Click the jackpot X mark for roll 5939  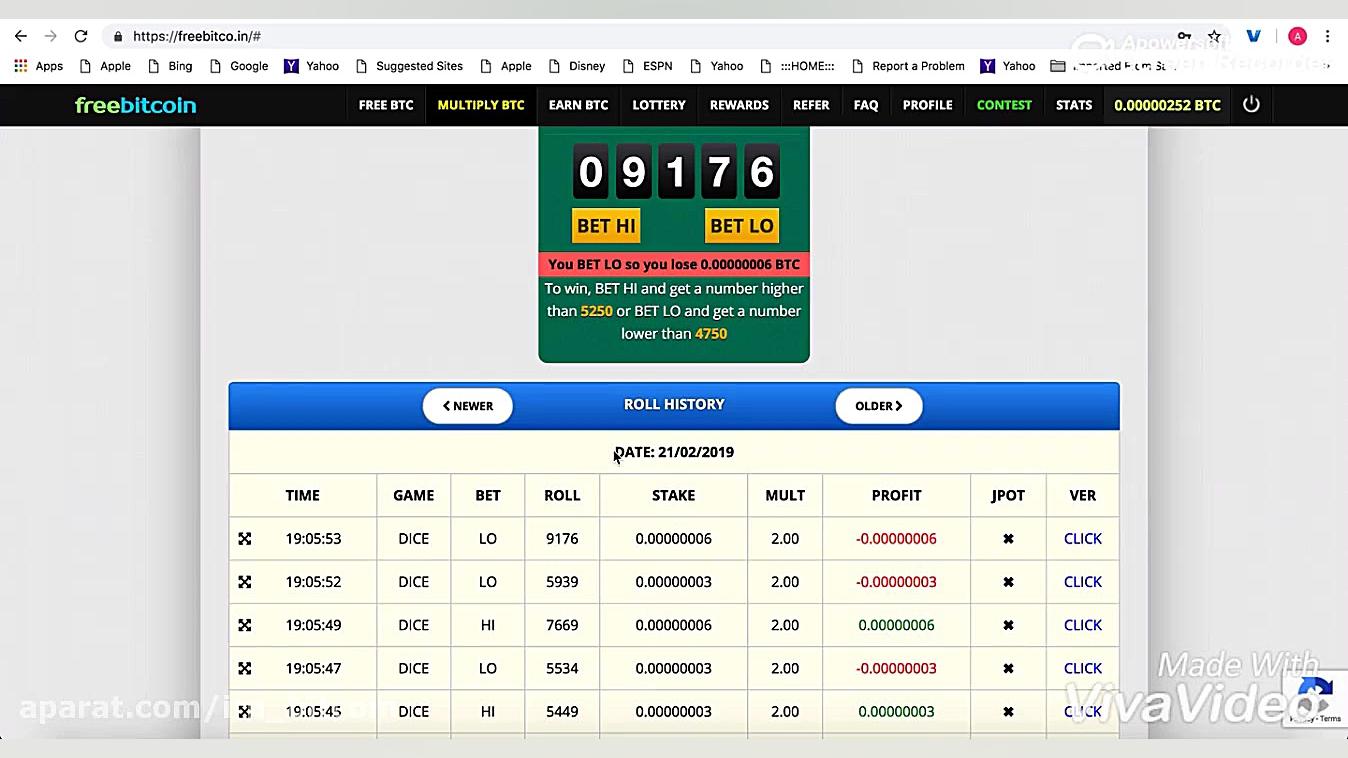(1008, 582)
